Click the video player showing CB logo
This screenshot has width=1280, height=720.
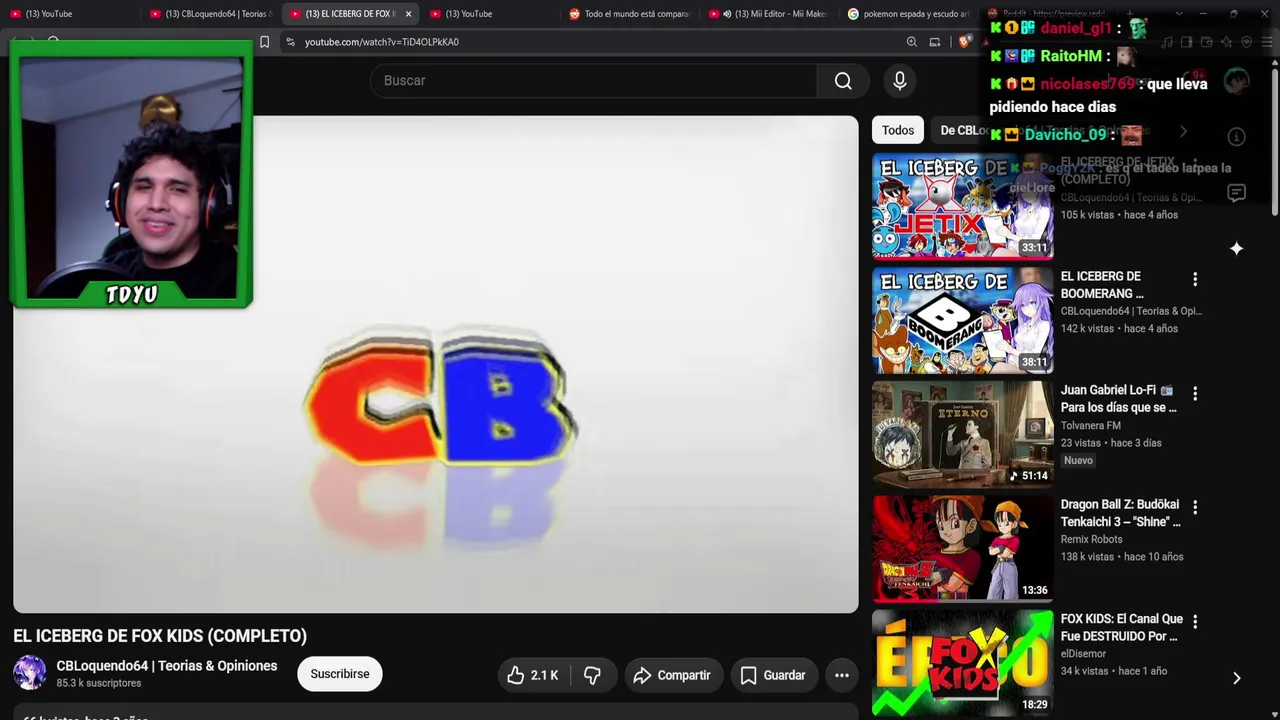(x=436, y=364)
